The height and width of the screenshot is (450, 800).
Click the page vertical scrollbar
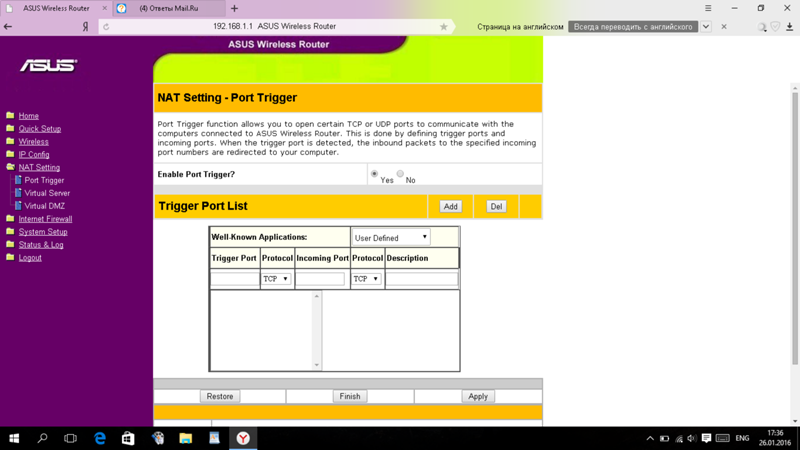(x=795, y=230)
